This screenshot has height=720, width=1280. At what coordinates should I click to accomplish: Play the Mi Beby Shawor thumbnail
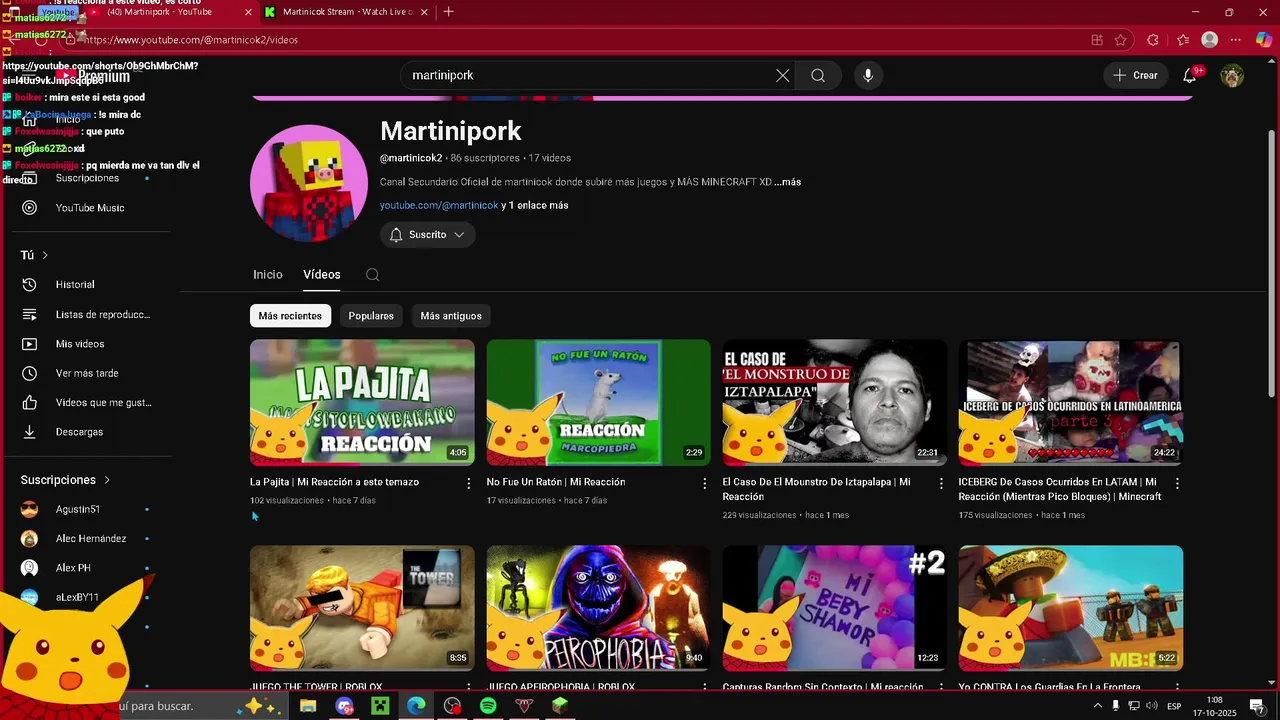click(834, 608)
